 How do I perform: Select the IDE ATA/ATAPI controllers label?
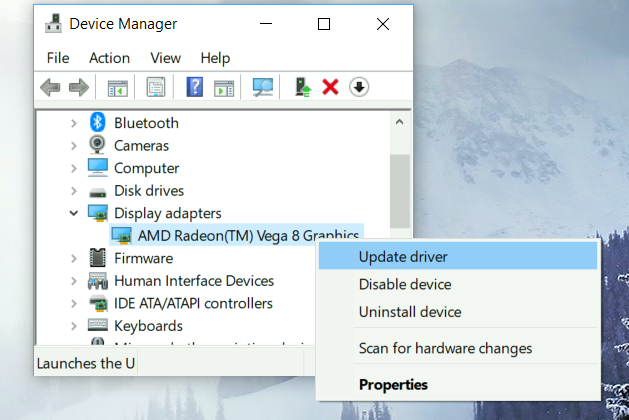tap(193, 304)
